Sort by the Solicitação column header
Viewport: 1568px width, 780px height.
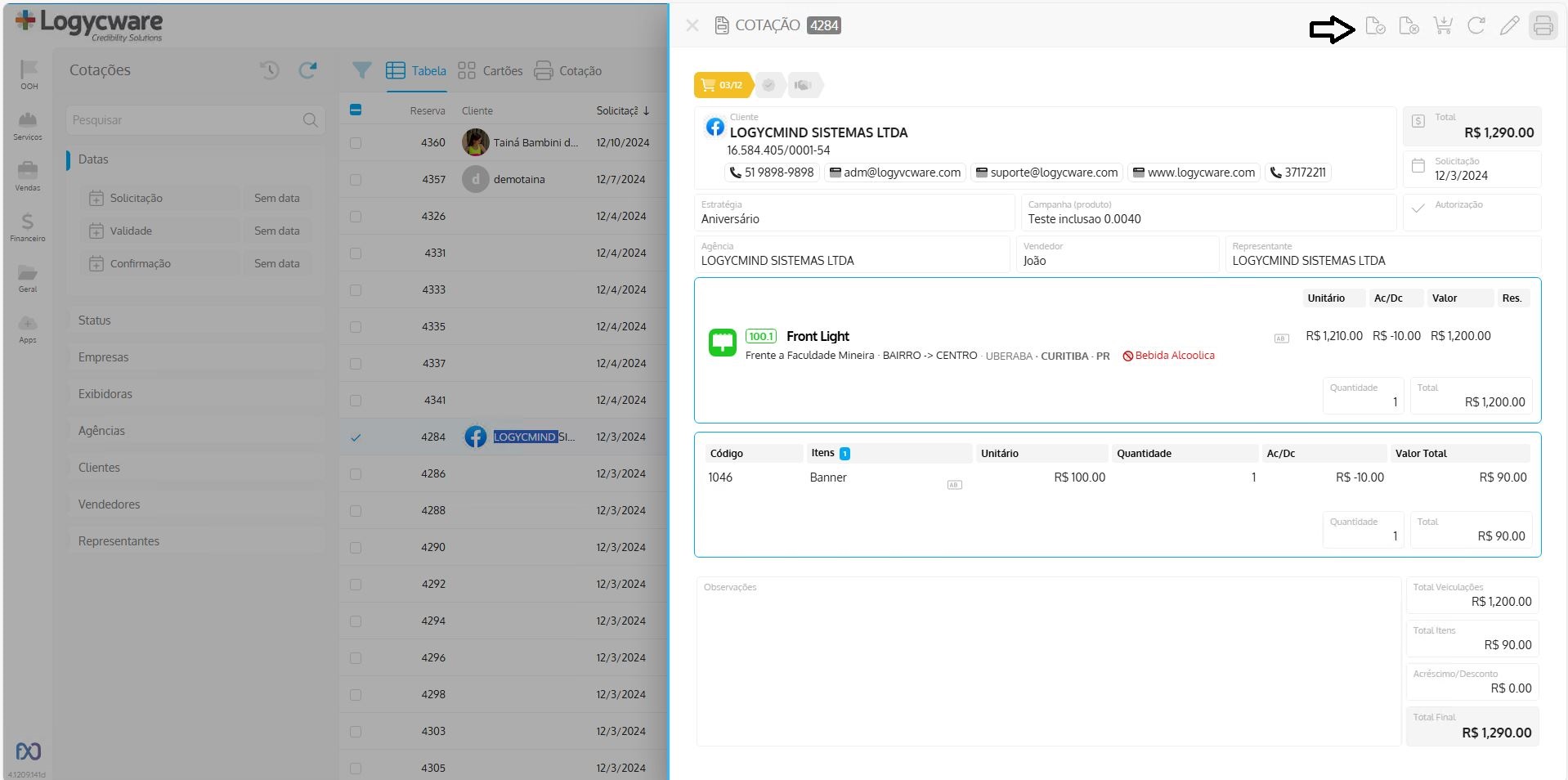pos(623,110)
